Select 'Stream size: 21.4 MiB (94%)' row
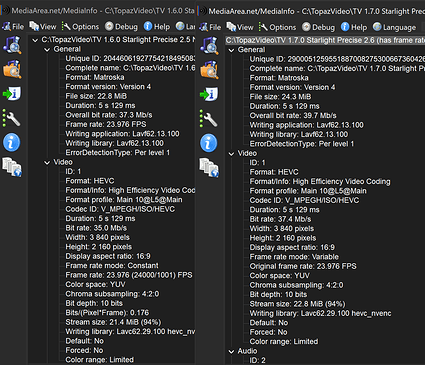The height and width of the screenshot is (365, 425). tap(113, 322)
